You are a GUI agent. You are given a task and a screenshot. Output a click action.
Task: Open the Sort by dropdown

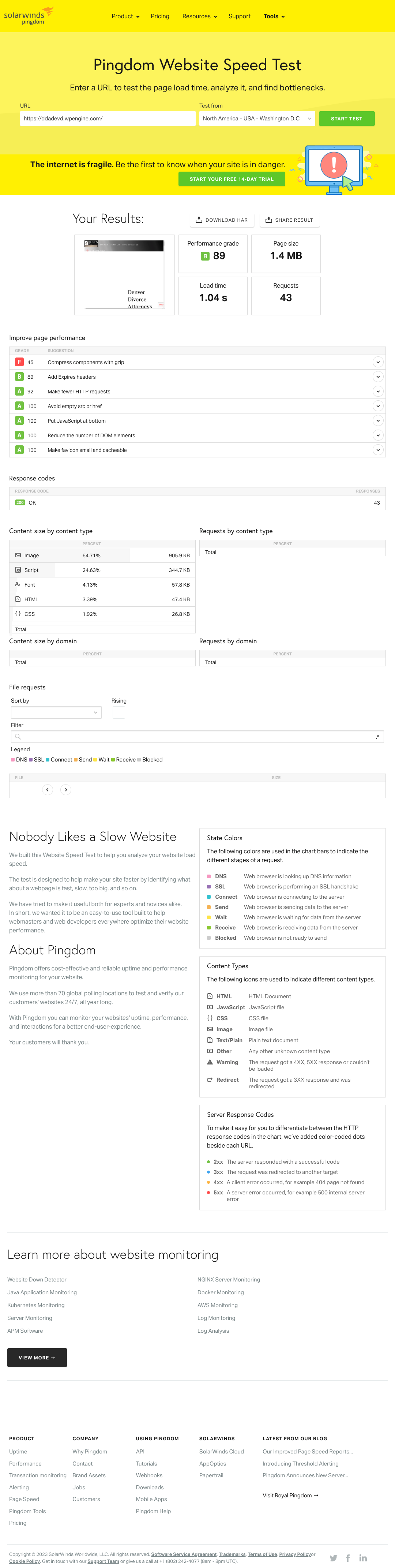[x=56, y=712]
